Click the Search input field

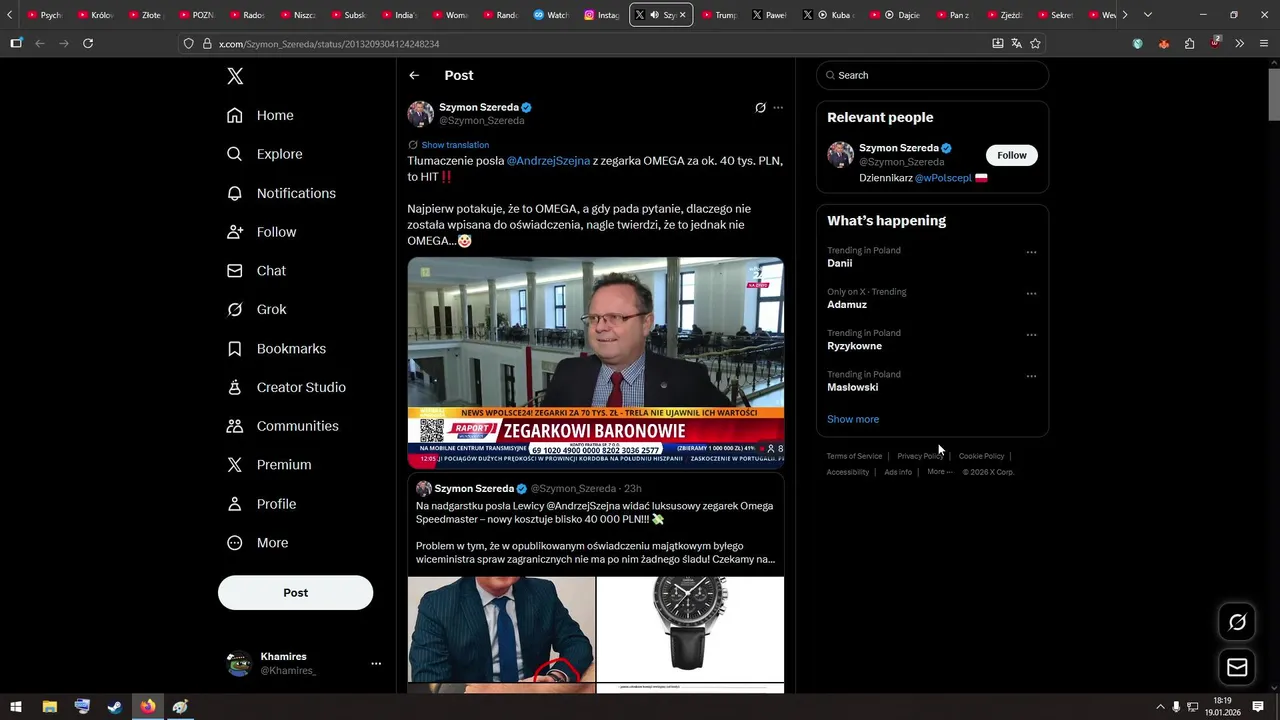932,75
